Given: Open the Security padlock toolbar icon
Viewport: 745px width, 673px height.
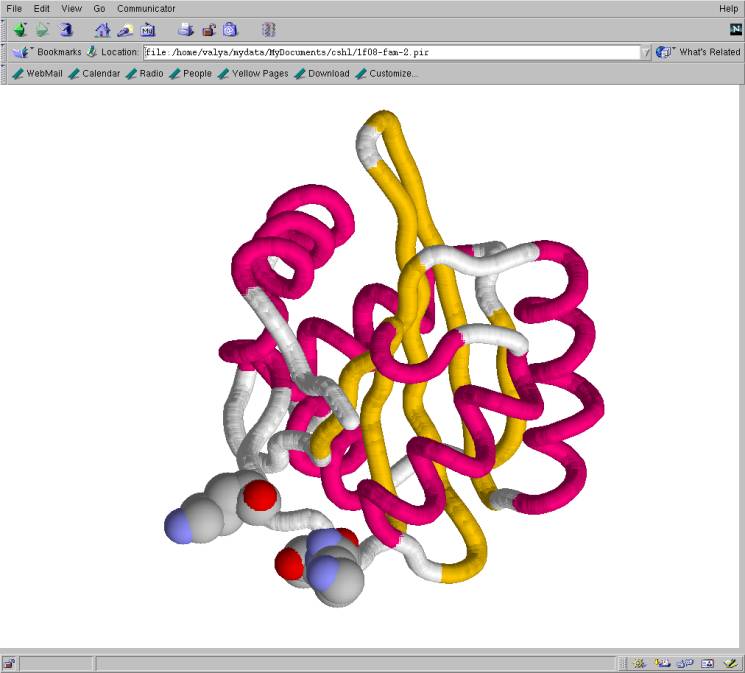Looking at the screenshot, I should coord(208,30).
